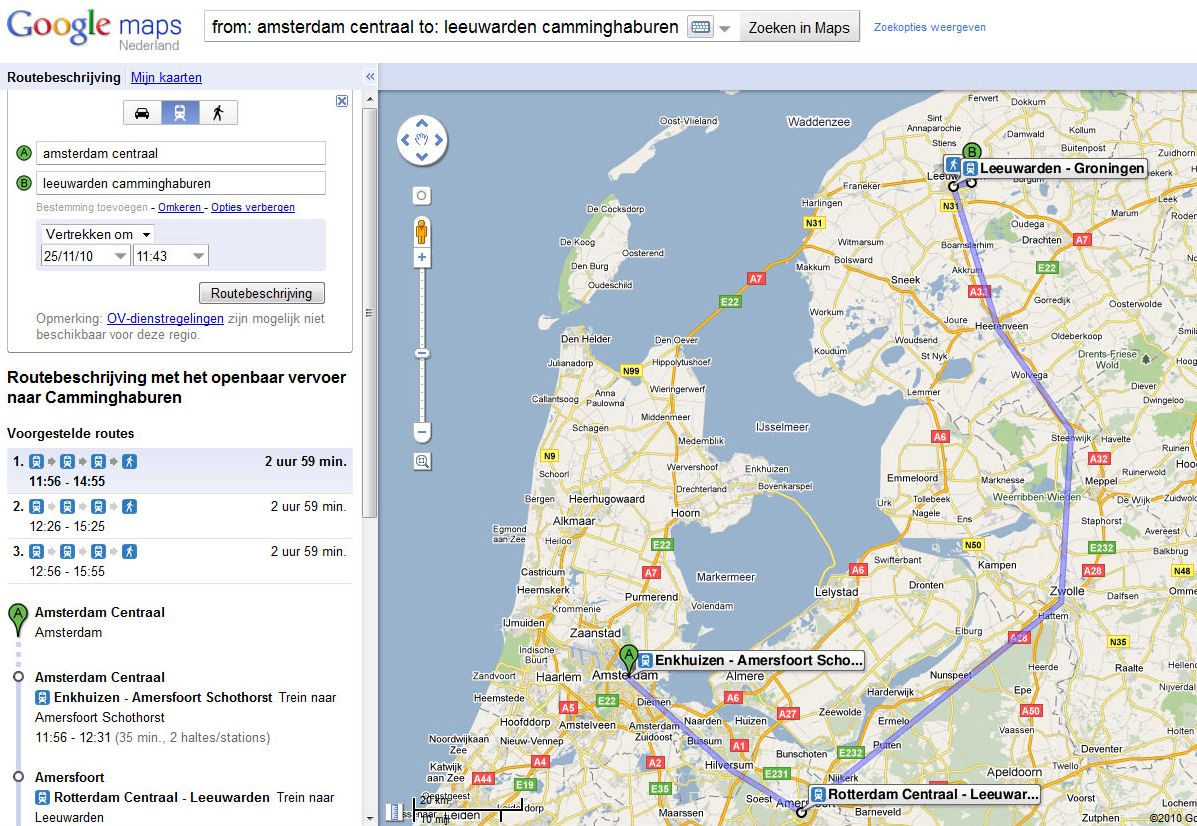
Task: Click the destination field 'leeuwarden camminghaburen'
Action: click(x=181, y=183)
